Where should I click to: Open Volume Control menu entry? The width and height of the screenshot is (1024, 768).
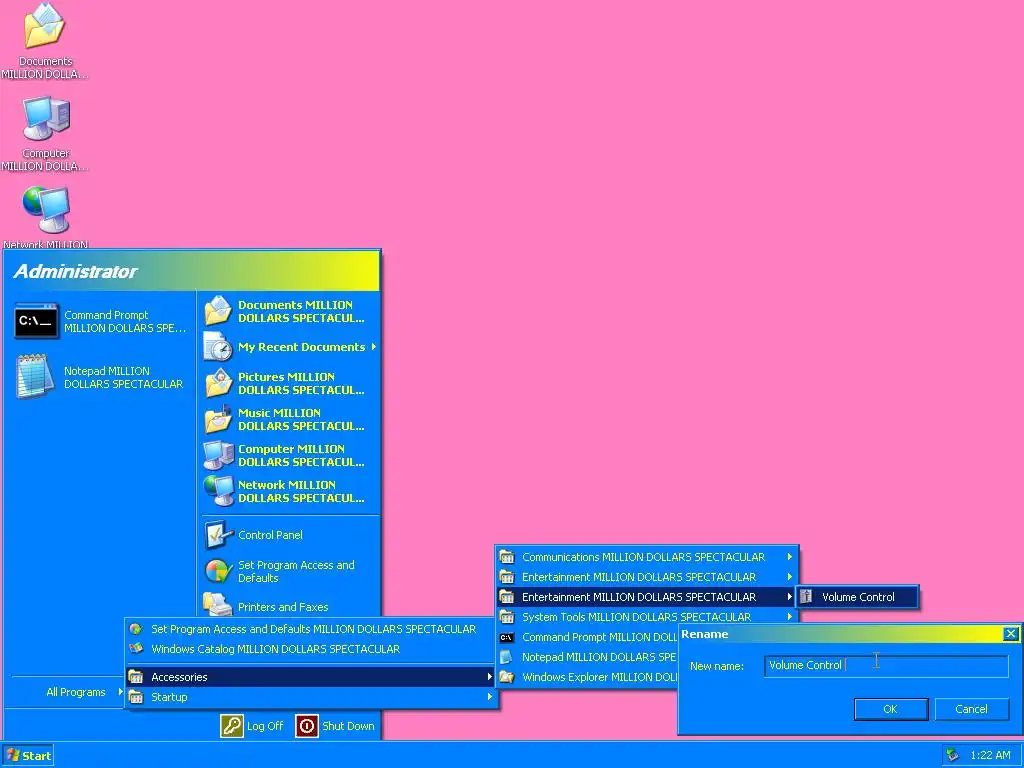point(858,596)
